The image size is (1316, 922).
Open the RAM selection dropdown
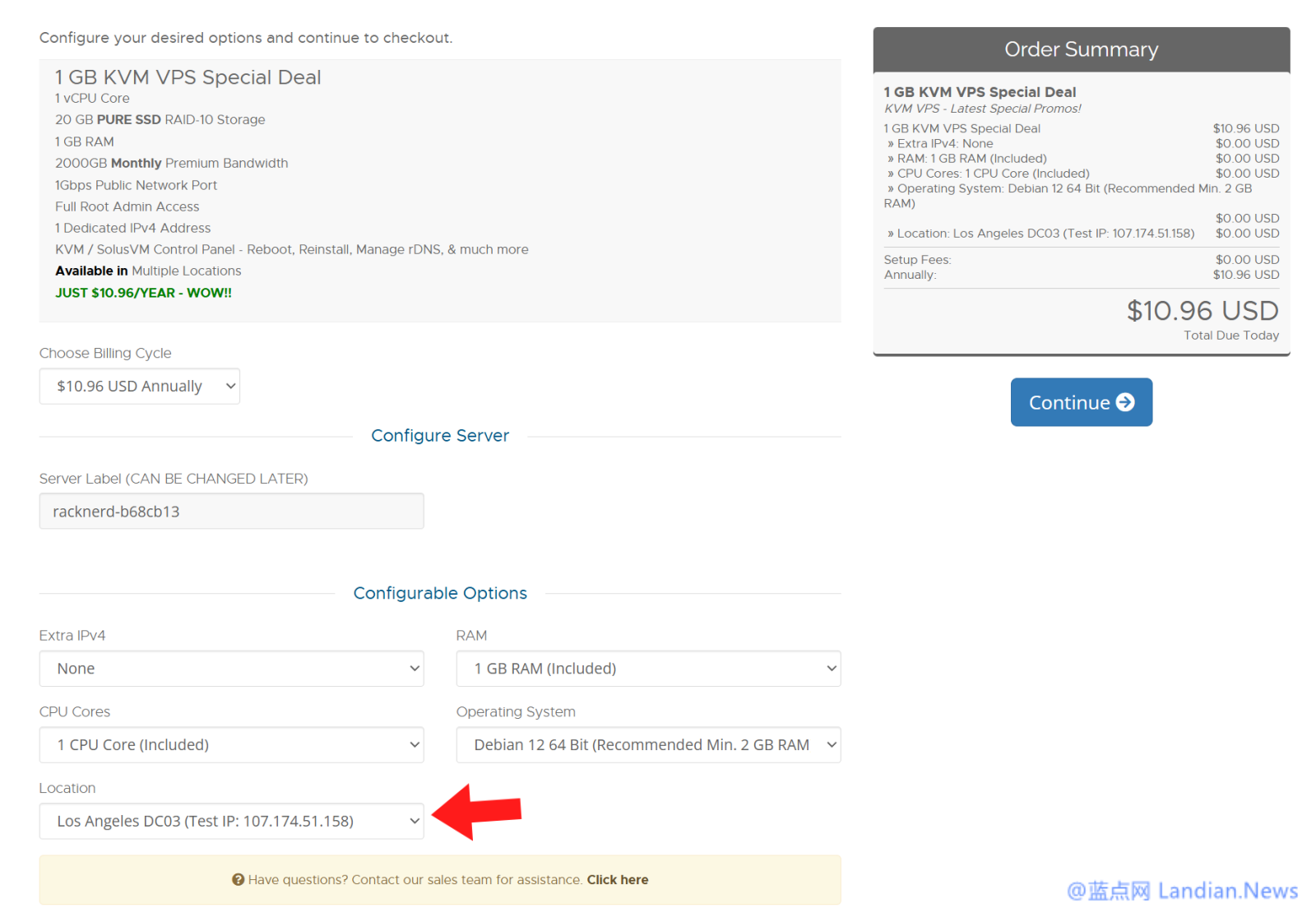click(648, 669)
